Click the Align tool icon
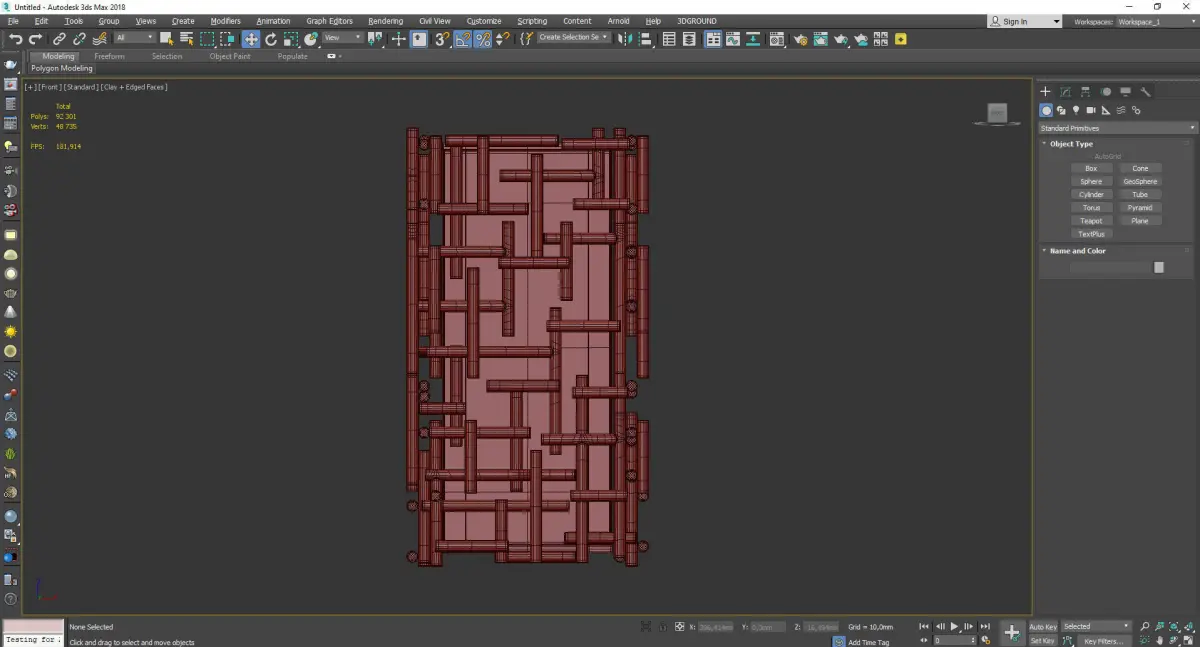This screenshot has height=647, width=1200. coord(645,39)
